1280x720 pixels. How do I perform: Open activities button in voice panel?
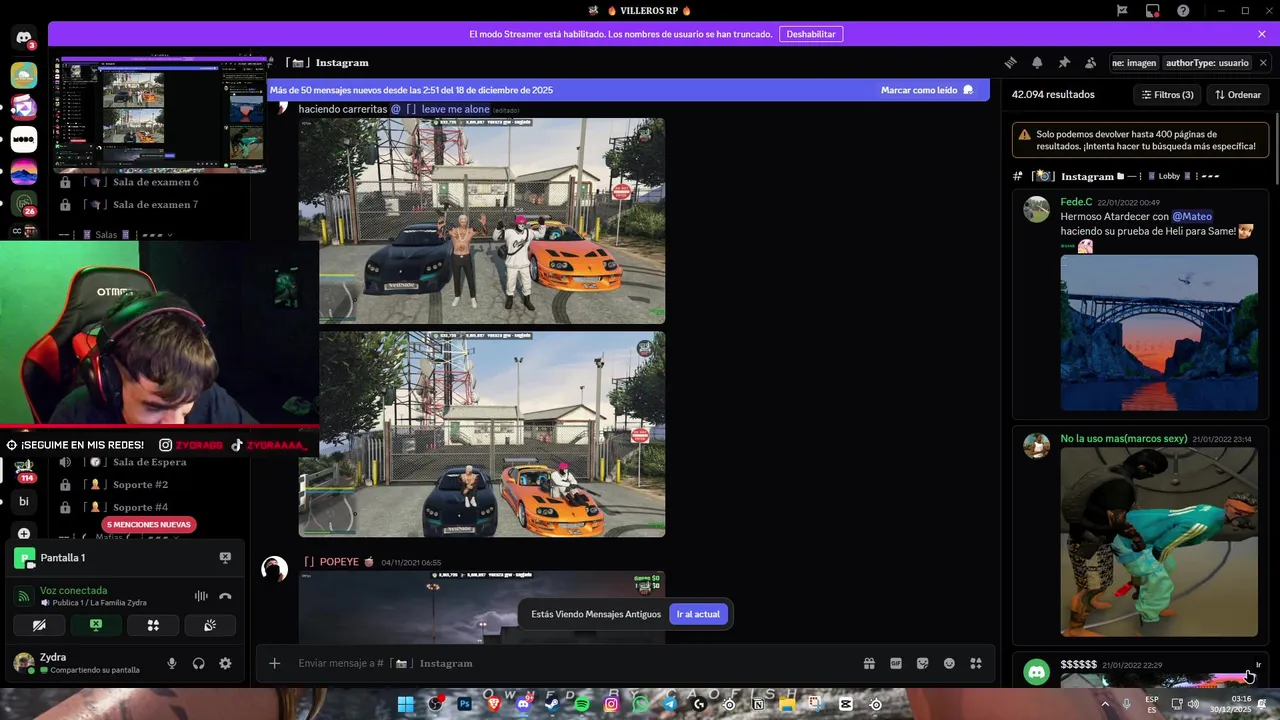[x=153, y=625]
